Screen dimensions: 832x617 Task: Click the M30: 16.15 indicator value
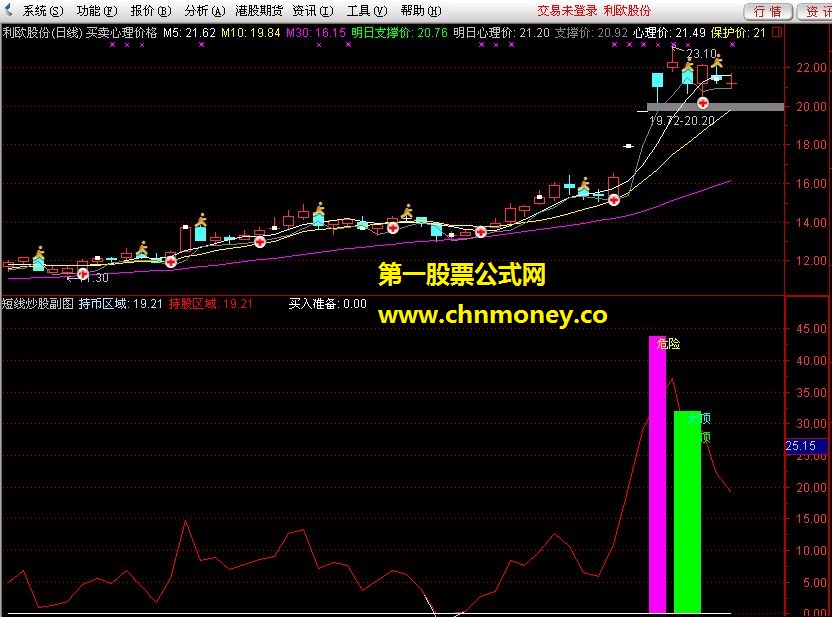pos(316,32)
